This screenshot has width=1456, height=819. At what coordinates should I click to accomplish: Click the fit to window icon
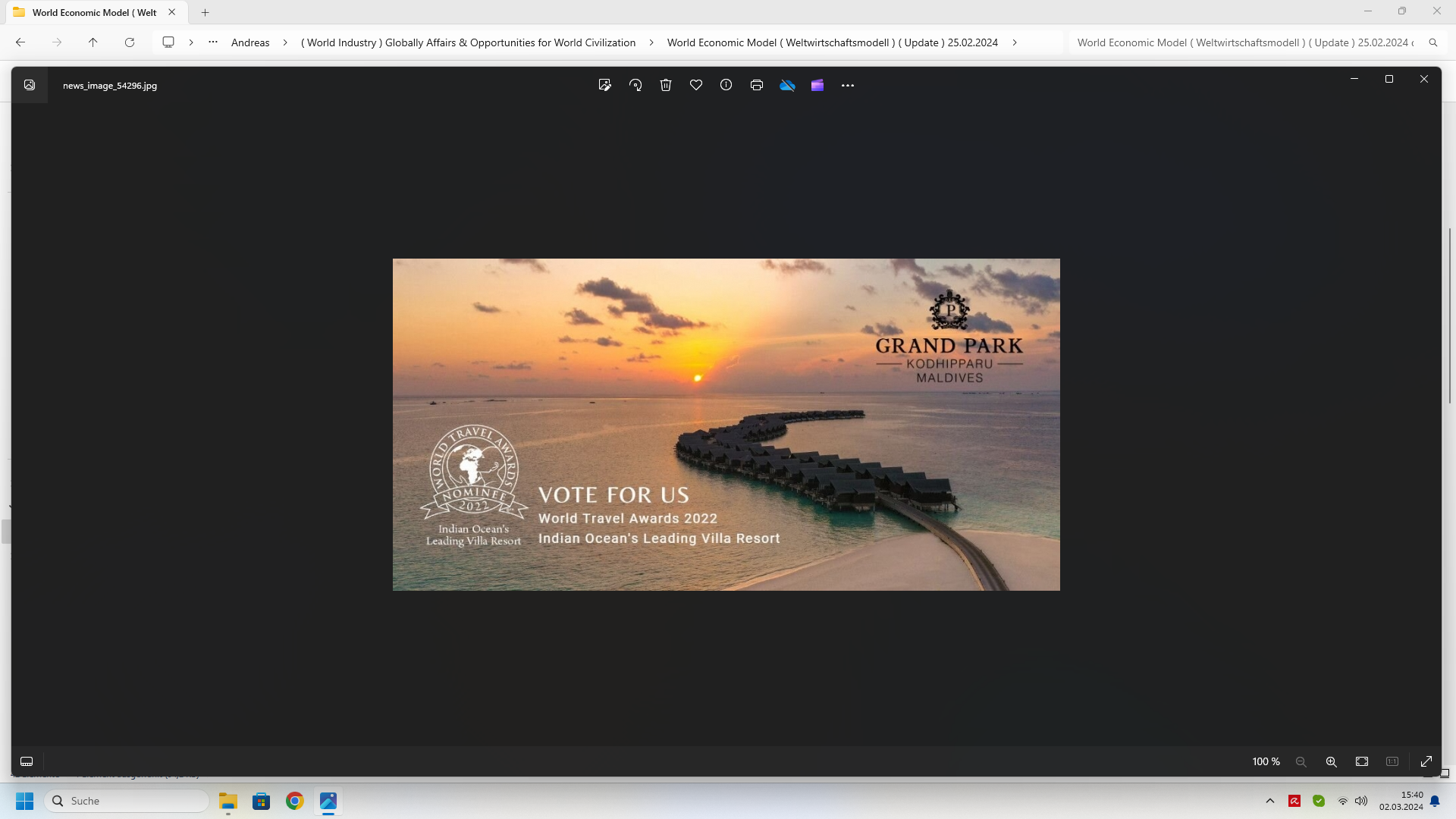click(x=1362, y=761)
